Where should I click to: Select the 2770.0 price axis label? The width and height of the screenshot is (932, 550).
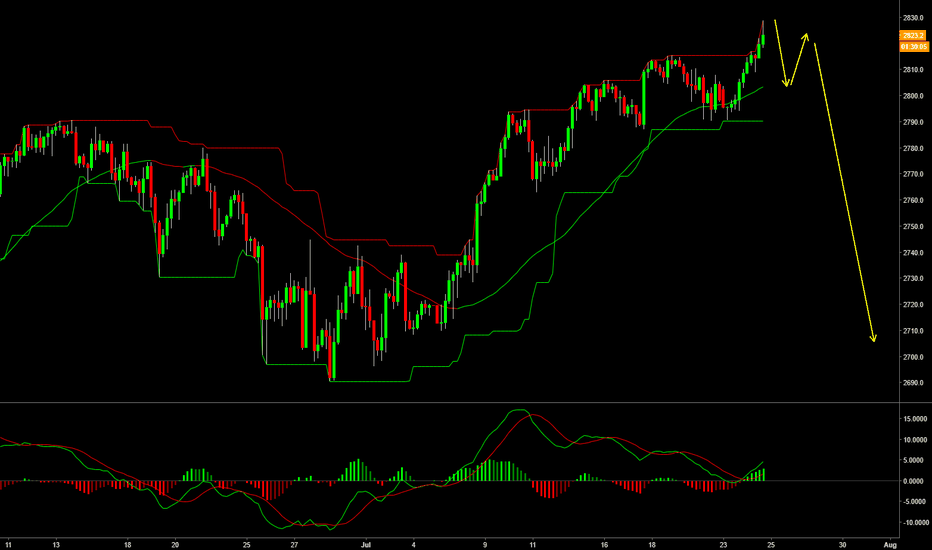(913, 174)
